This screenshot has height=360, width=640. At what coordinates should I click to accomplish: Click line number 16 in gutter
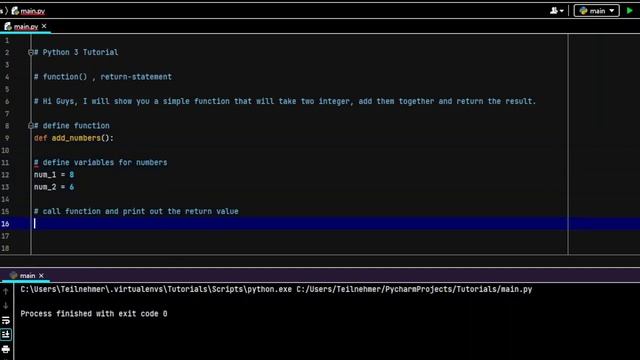pos(5,224)
